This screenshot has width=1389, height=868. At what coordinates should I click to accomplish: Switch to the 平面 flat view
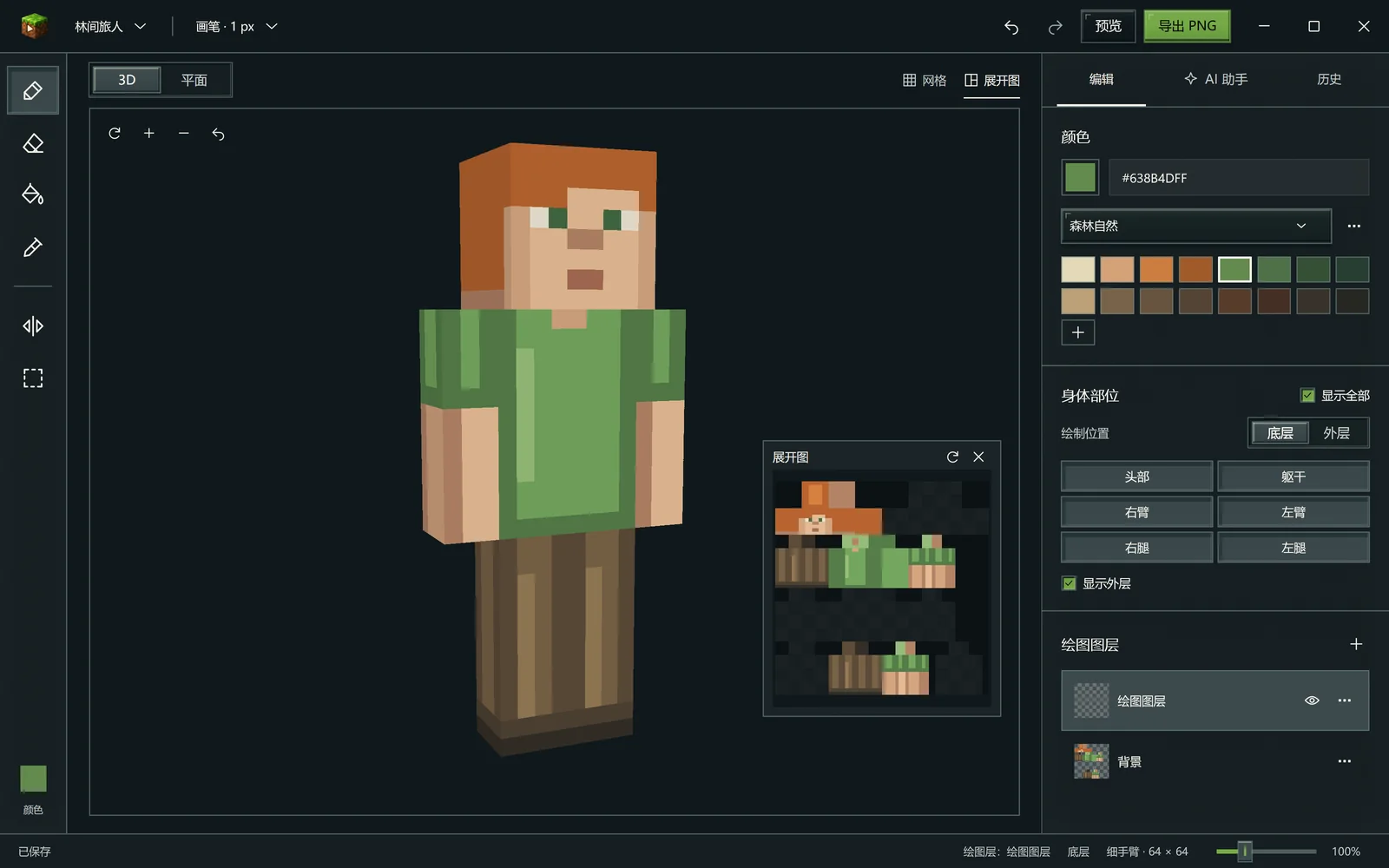click(x=194, y=80)
